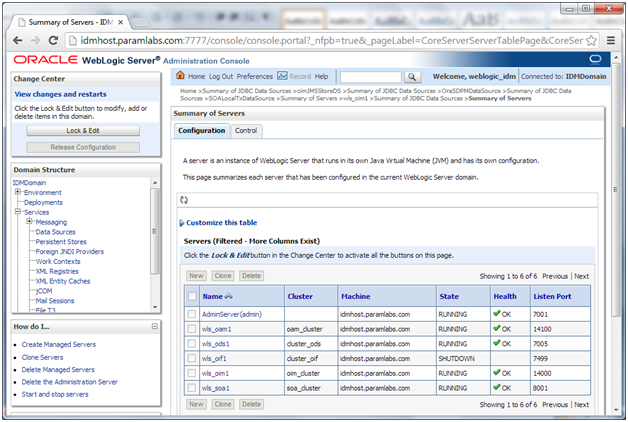The image size is (628, 422).
Task: Click Release Configuration button
Action: (83, 147)
